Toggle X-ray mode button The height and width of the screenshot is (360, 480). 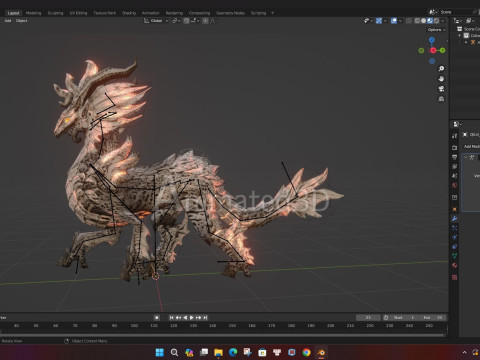(409, 21)
